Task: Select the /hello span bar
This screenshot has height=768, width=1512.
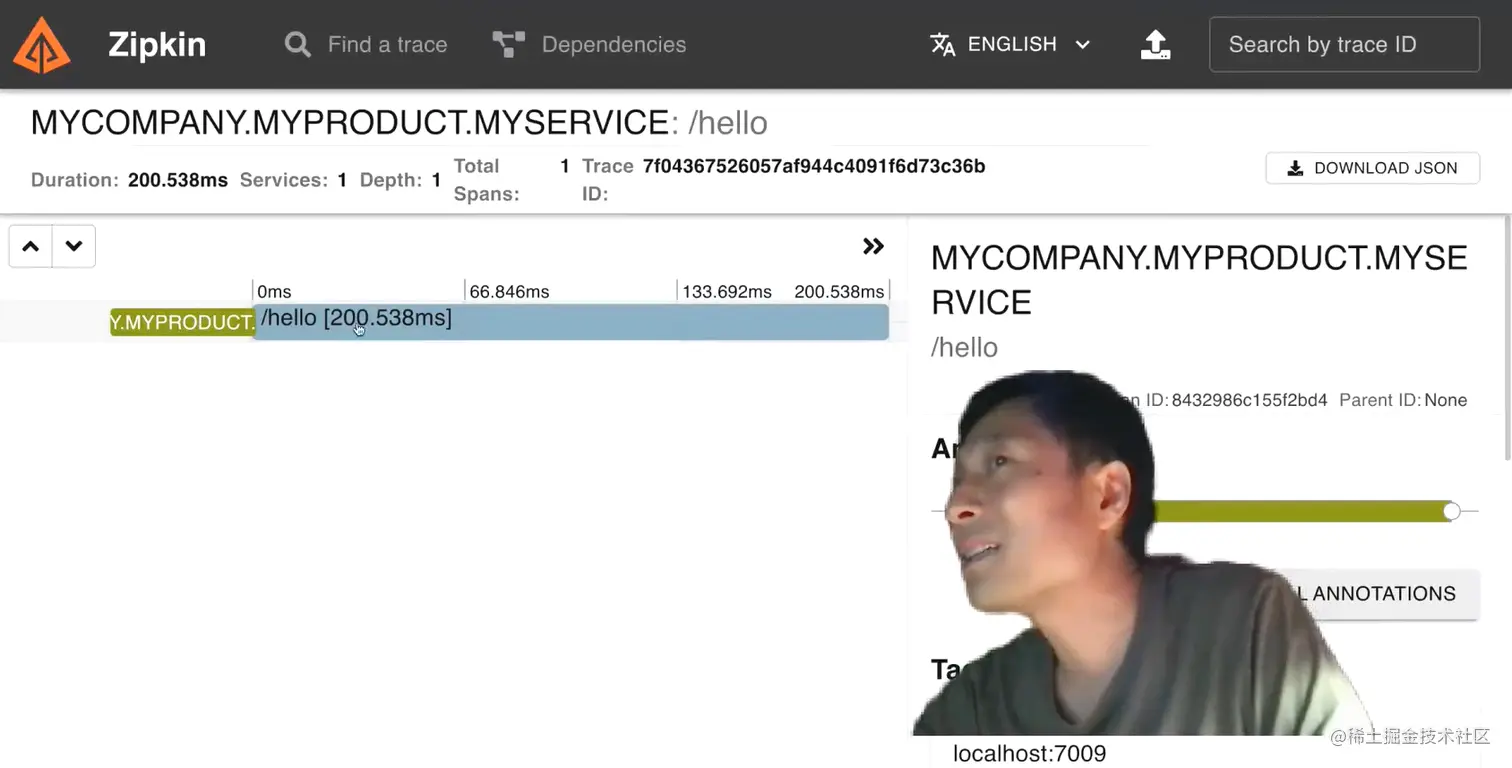Action: click(x=571, y=322)
